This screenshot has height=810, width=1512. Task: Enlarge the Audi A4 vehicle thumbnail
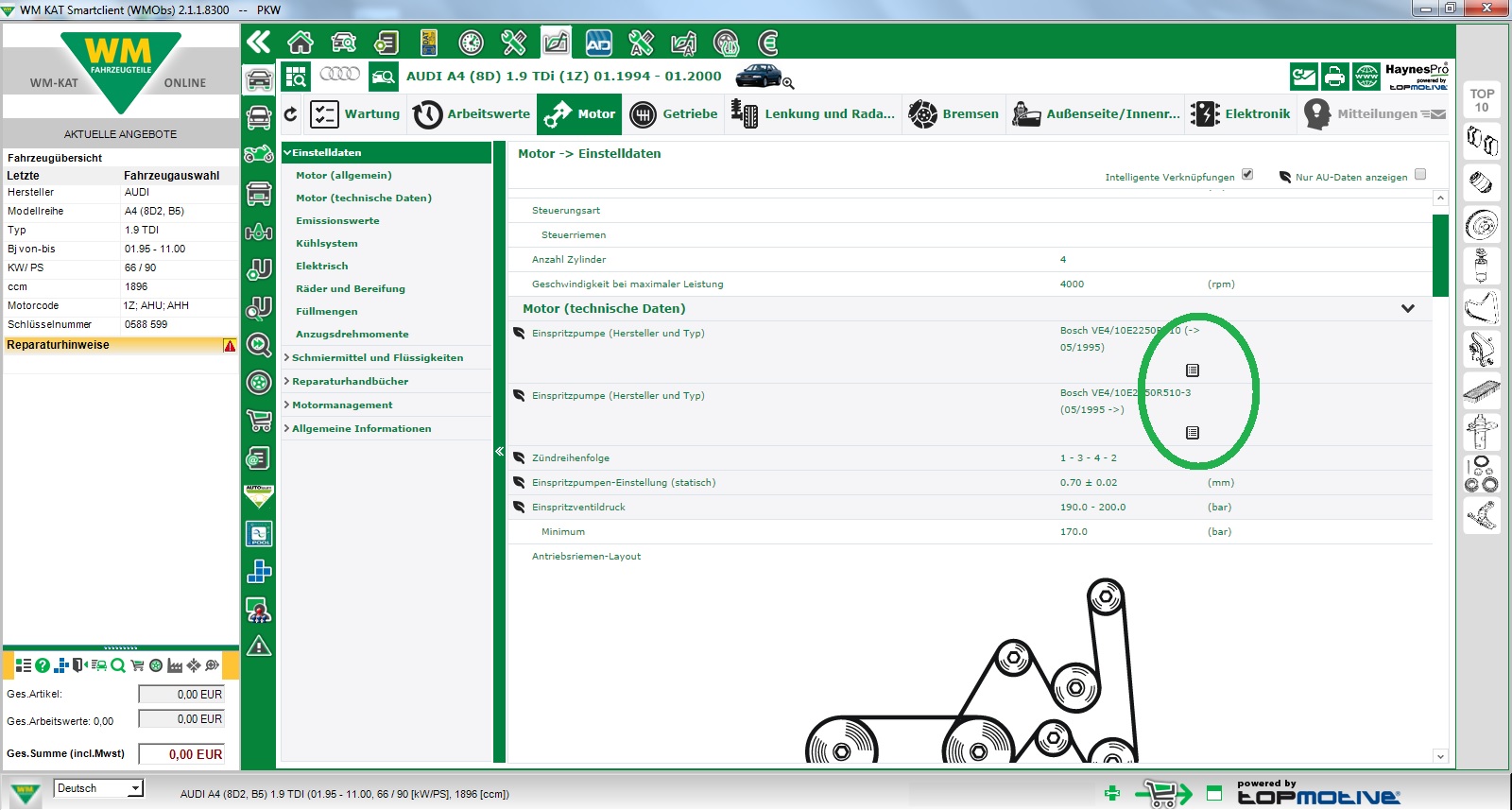764,76
